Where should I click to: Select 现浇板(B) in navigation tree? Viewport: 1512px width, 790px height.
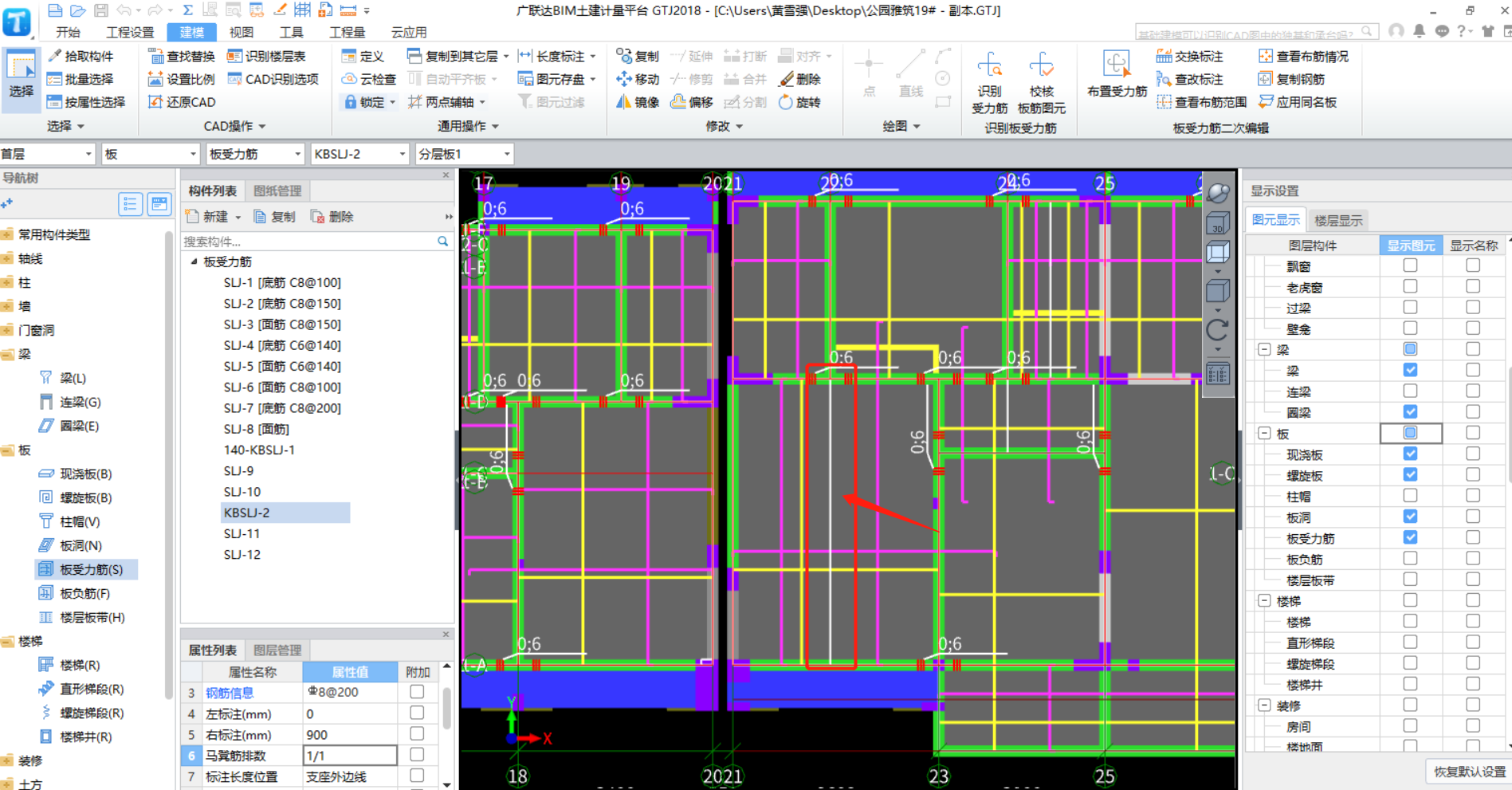click(x=76, y=474)
